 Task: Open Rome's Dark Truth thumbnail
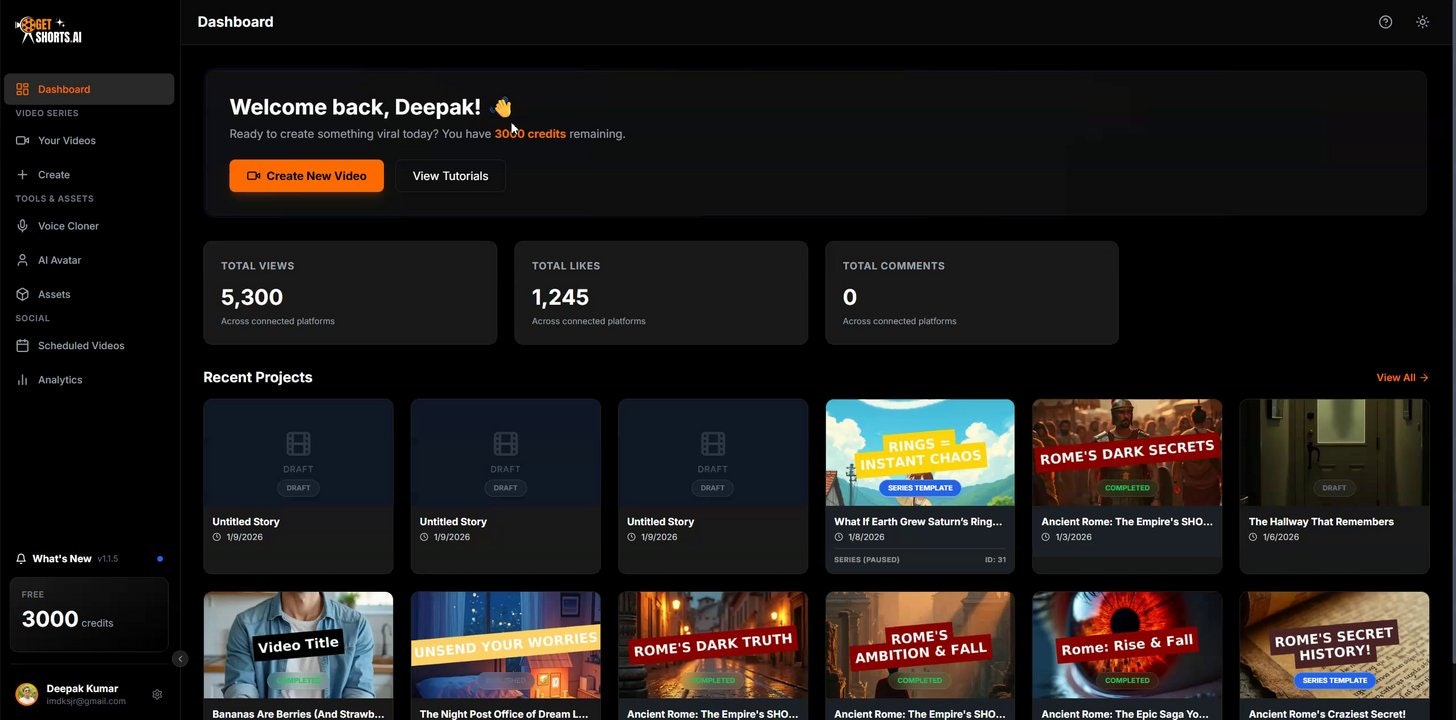coord(712,645)
